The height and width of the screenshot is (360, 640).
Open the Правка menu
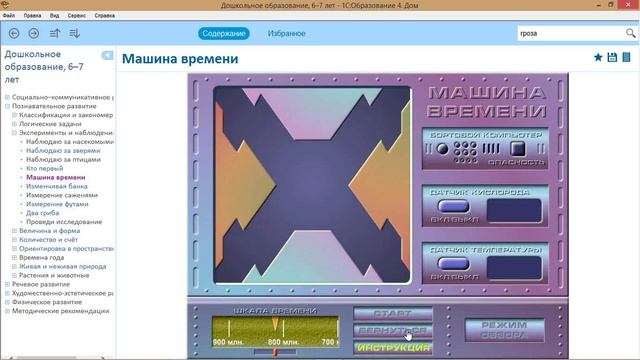(x=32, y=16)
